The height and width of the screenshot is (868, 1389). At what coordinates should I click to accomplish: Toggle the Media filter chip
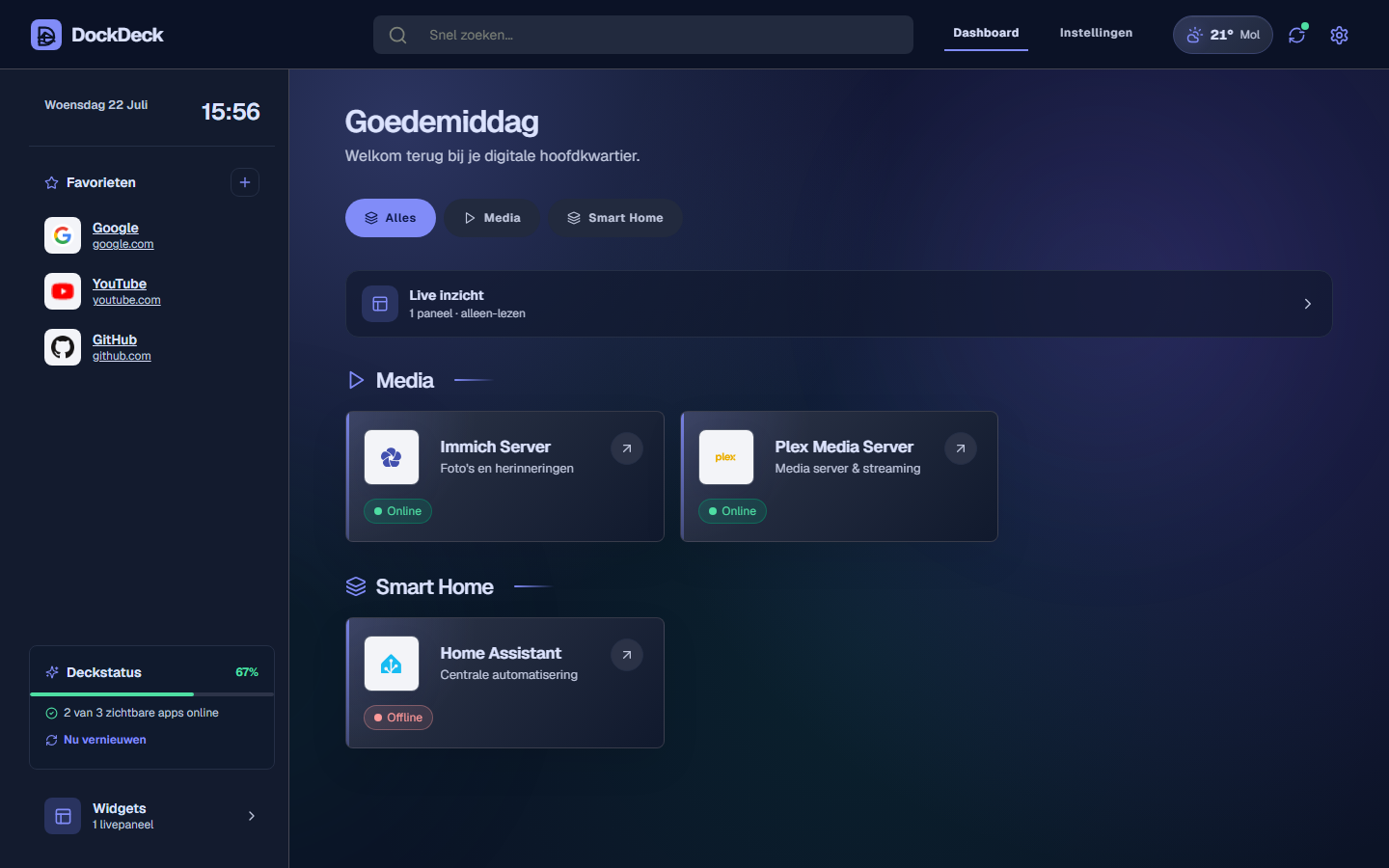click(492, 218)
